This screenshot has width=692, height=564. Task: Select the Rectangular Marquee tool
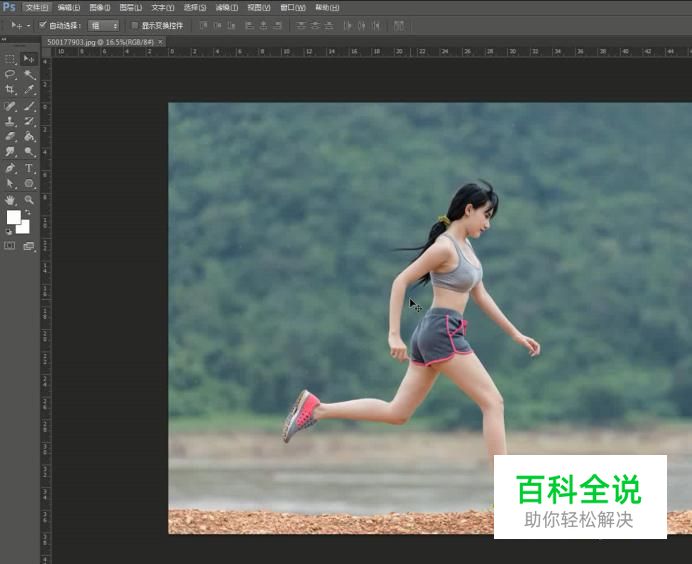click(10, 59)
